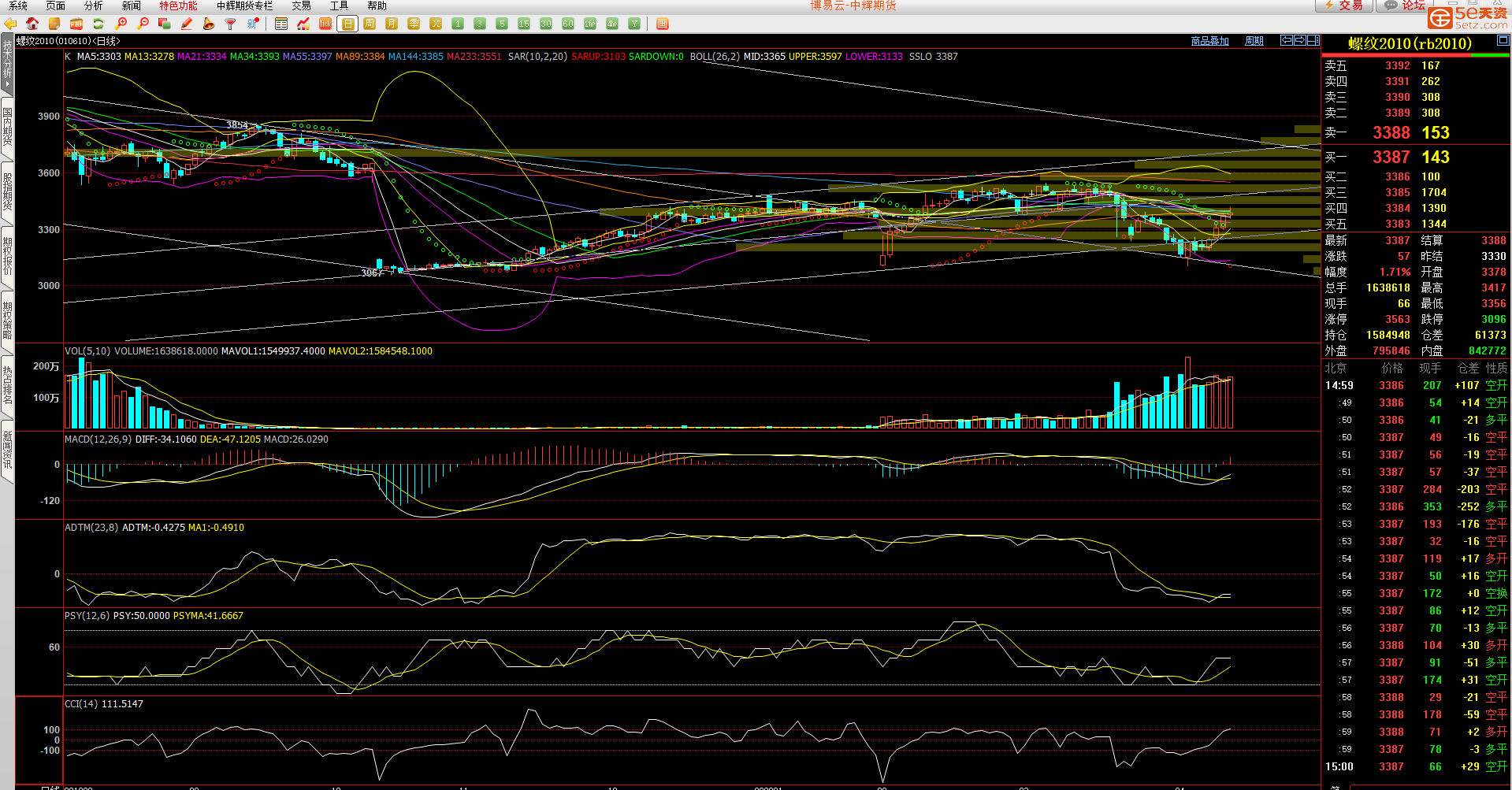Select the 60-minute period button
This screenshot has height=790, width=1512.
coord(568,24)
